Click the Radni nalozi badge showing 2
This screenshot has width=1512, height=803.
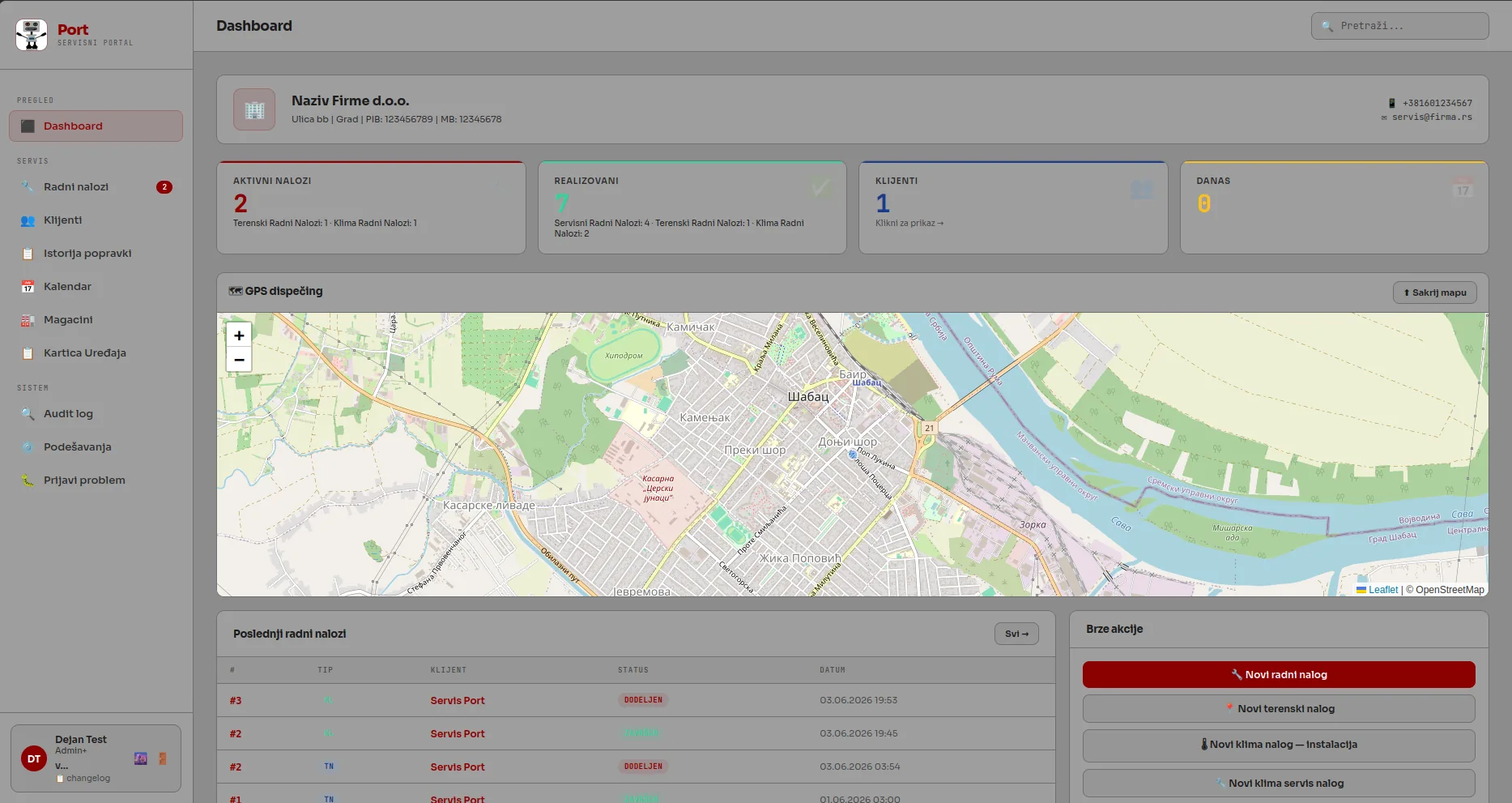164,187
